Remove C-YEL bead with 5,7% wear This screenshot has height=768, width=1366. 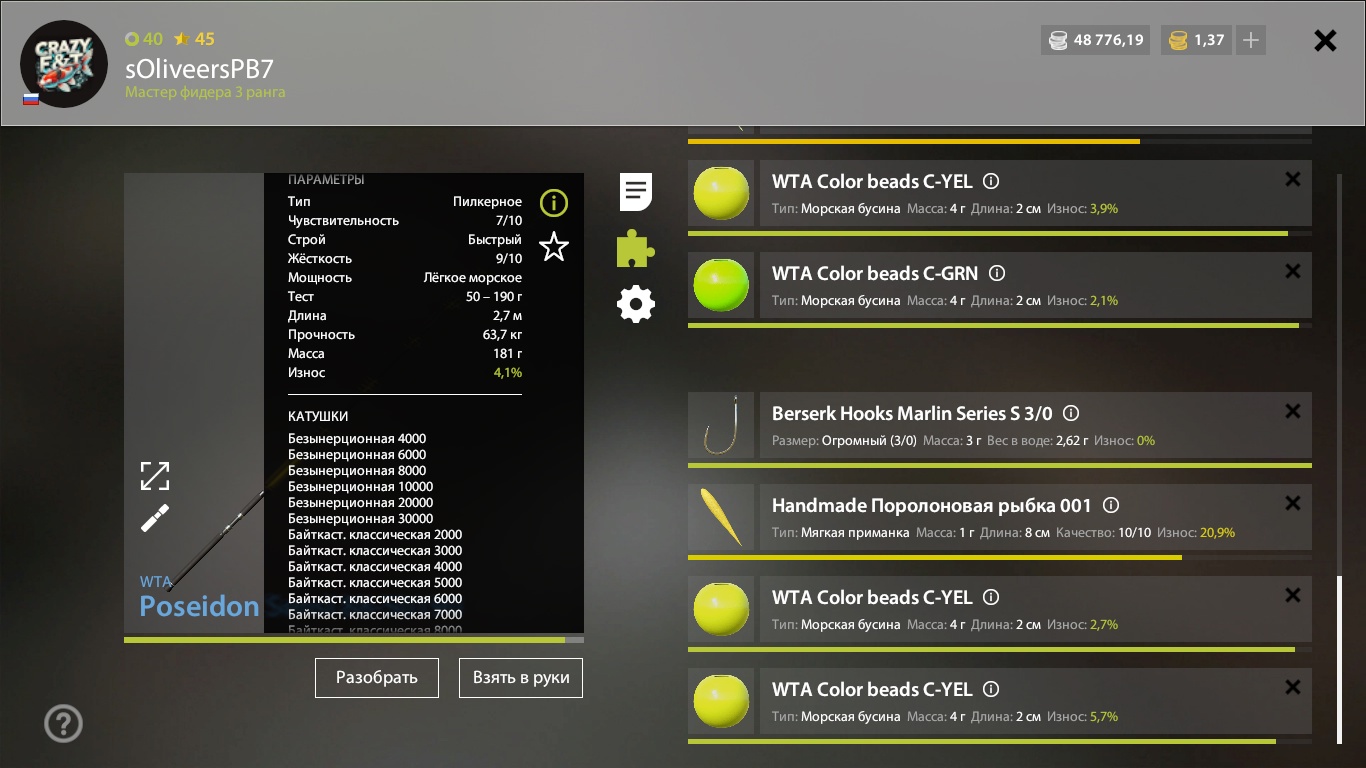click(x=1293, y=687)
